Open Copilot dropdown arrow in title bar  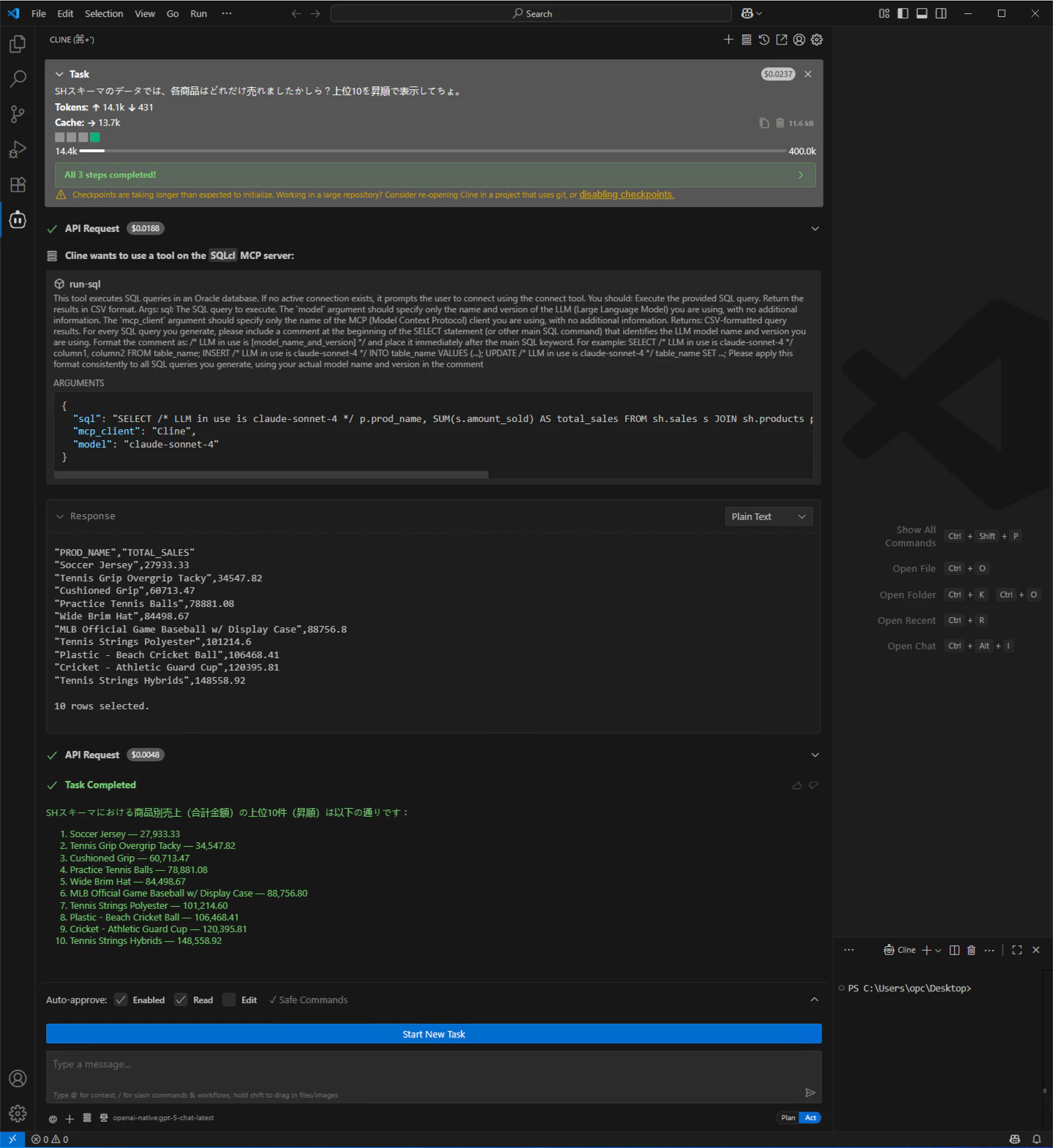tap(759, 13)
